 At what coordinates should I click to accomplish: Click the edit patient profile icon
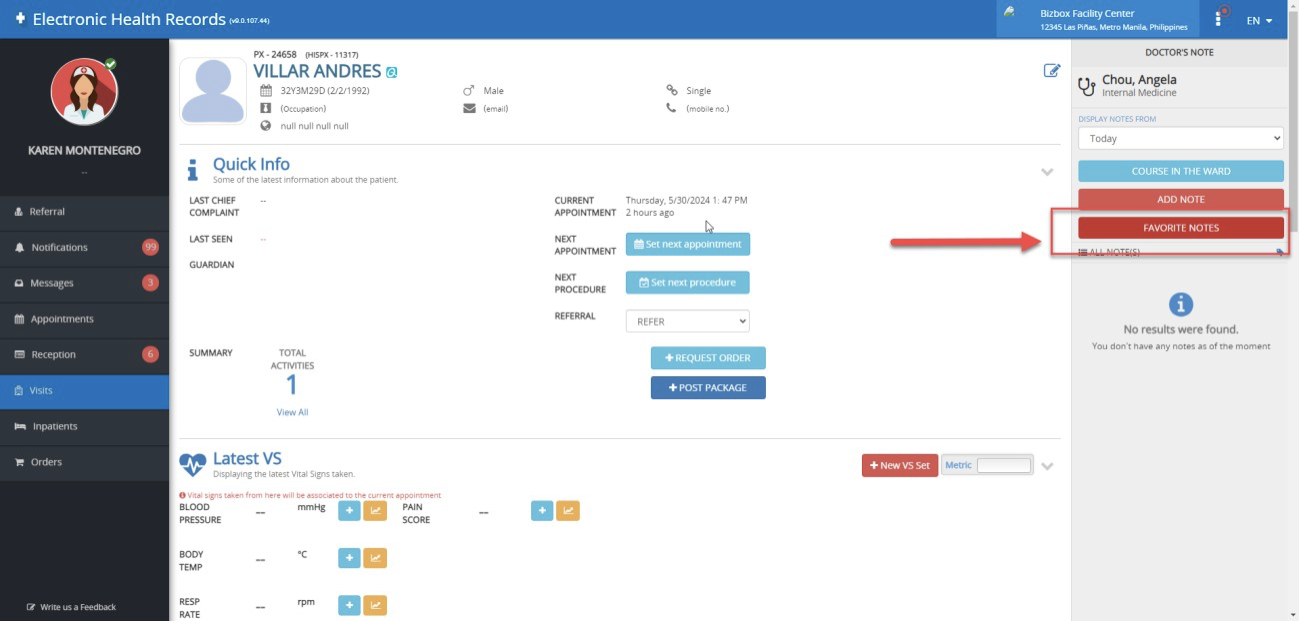tap(1051, 71)
